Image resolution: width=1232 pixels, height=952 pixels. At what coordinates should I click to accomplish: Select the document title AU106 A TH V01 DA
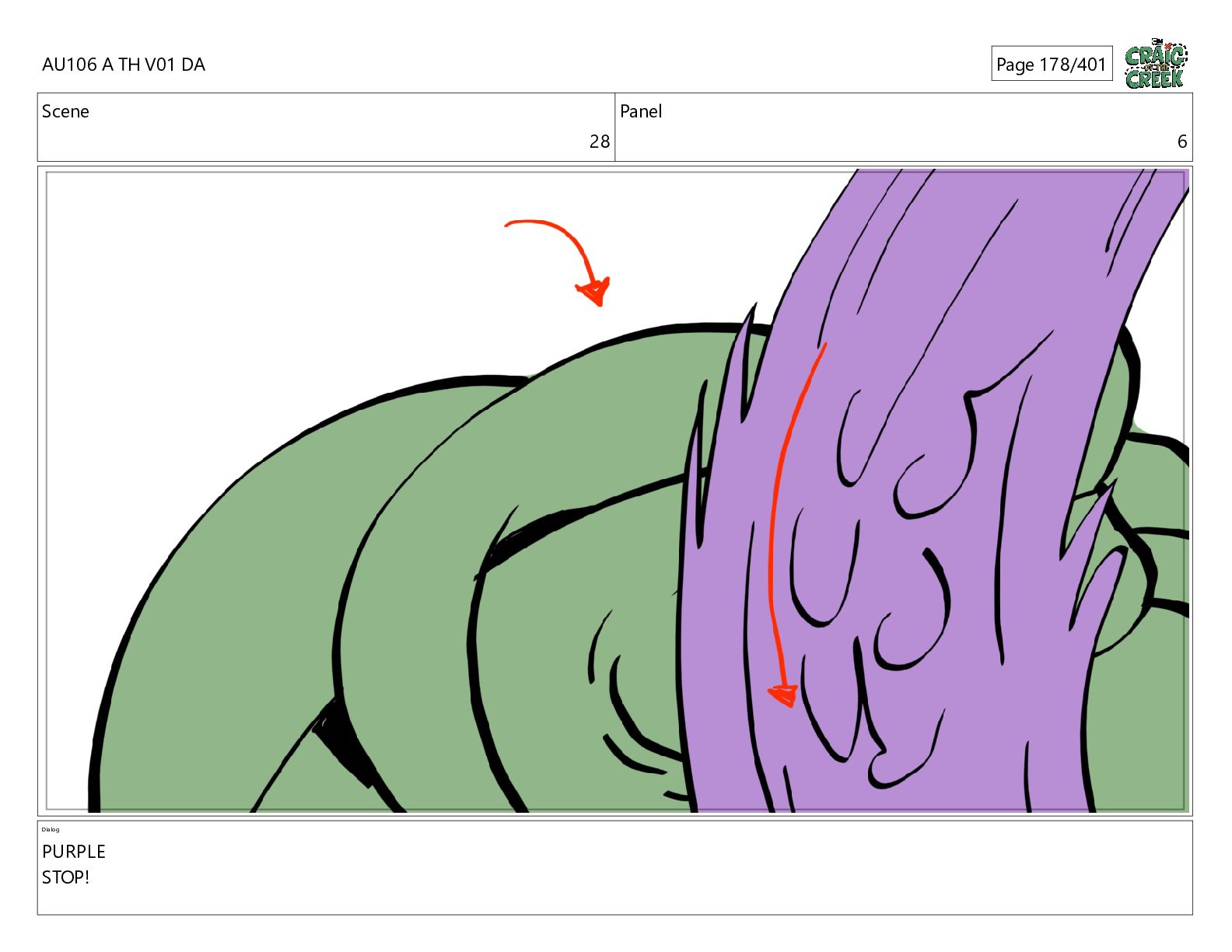[124, 65]
